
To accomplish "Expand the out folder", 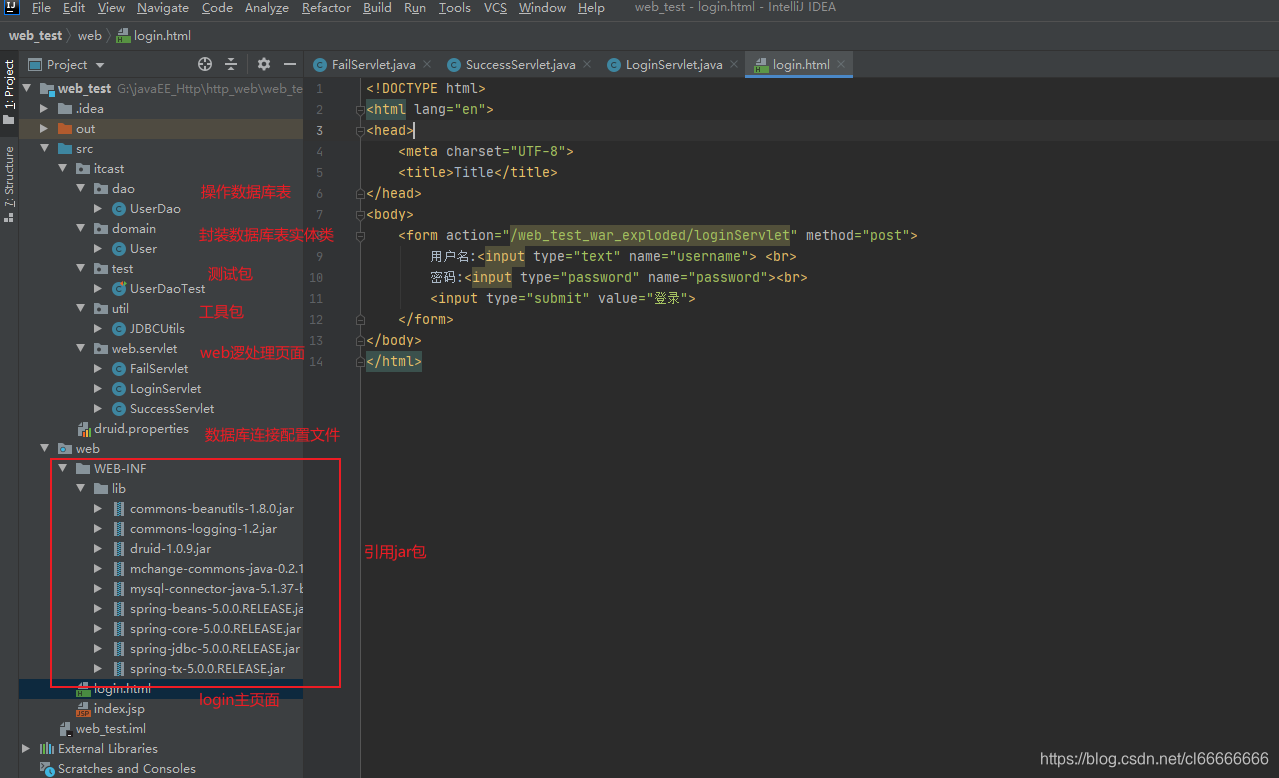I will [44, 129].
